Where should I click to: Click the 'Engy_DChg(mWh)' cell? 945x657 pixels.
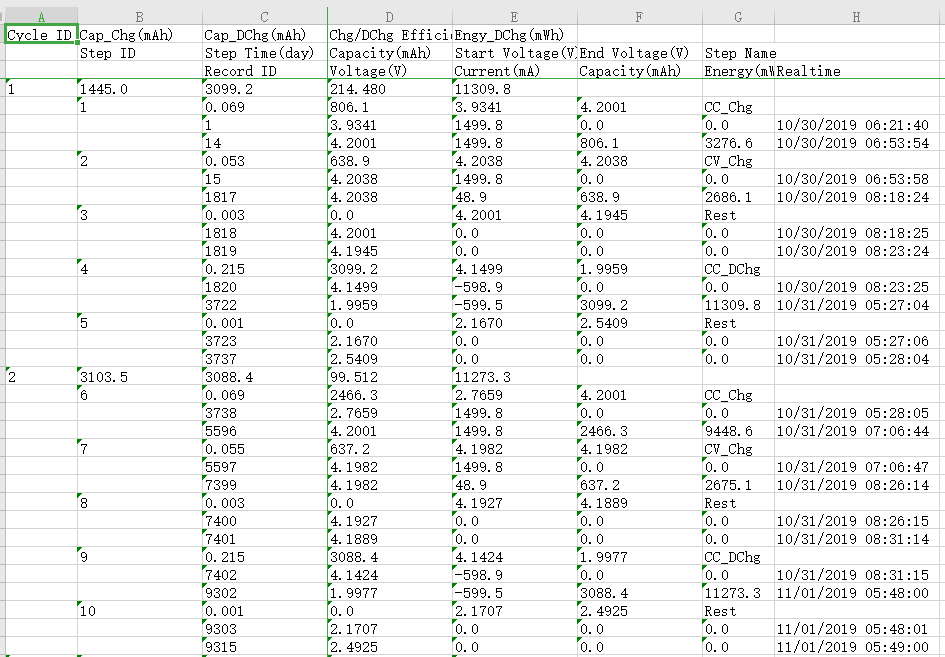[515, 34]
